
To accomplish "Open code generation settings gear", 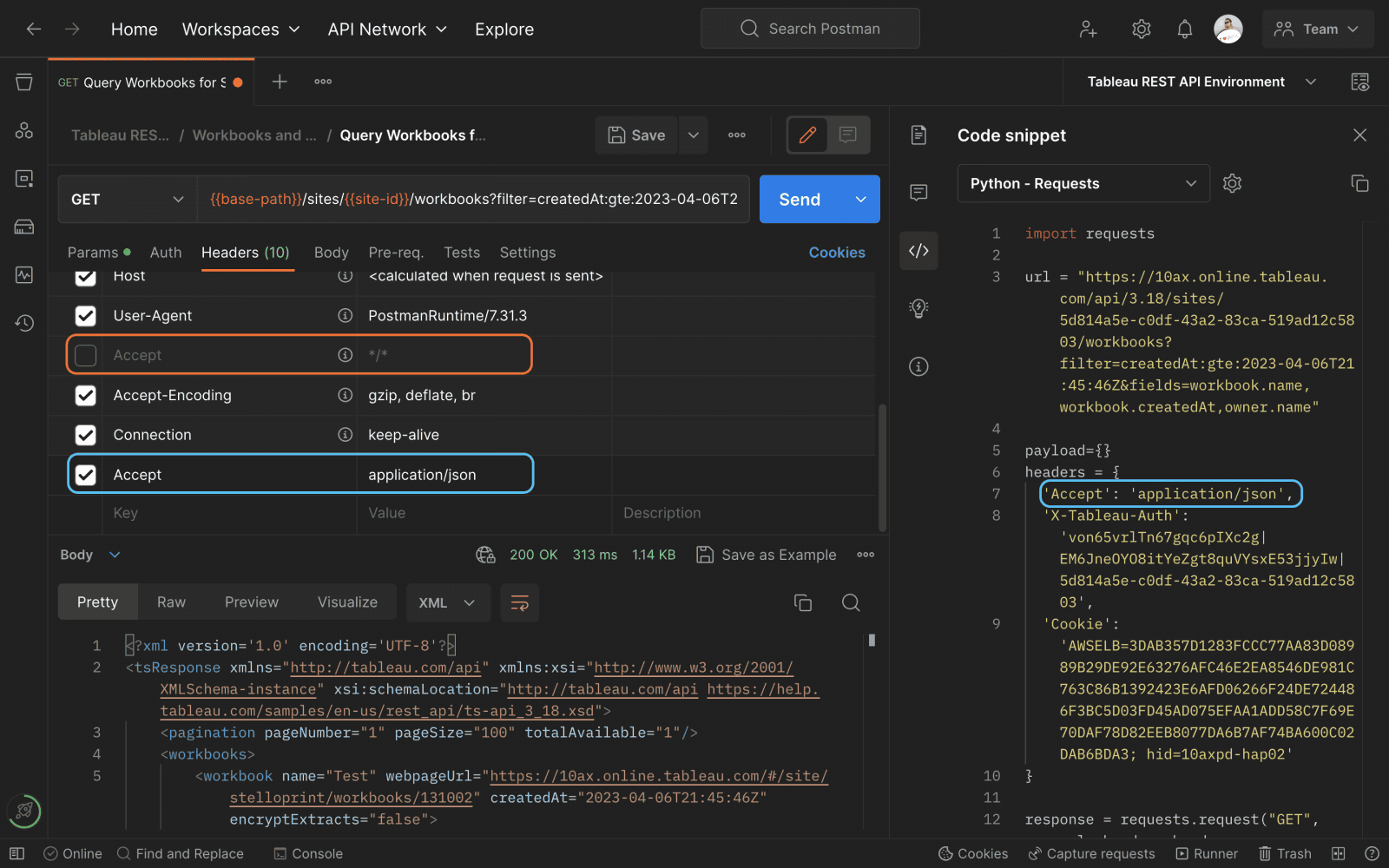I will tap(1232, 183).
